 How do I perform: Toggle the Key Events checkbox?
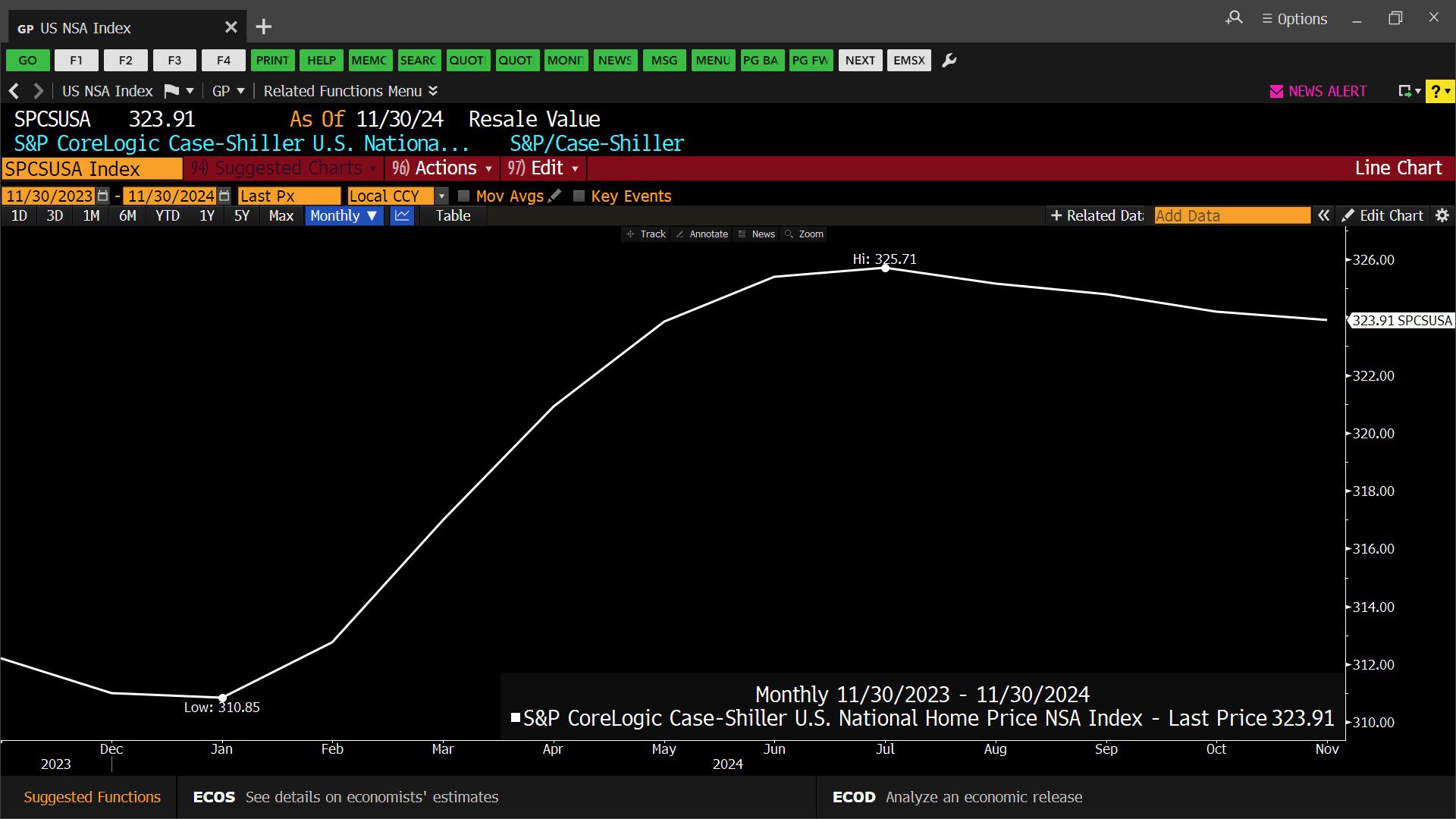tap(579, 196)
